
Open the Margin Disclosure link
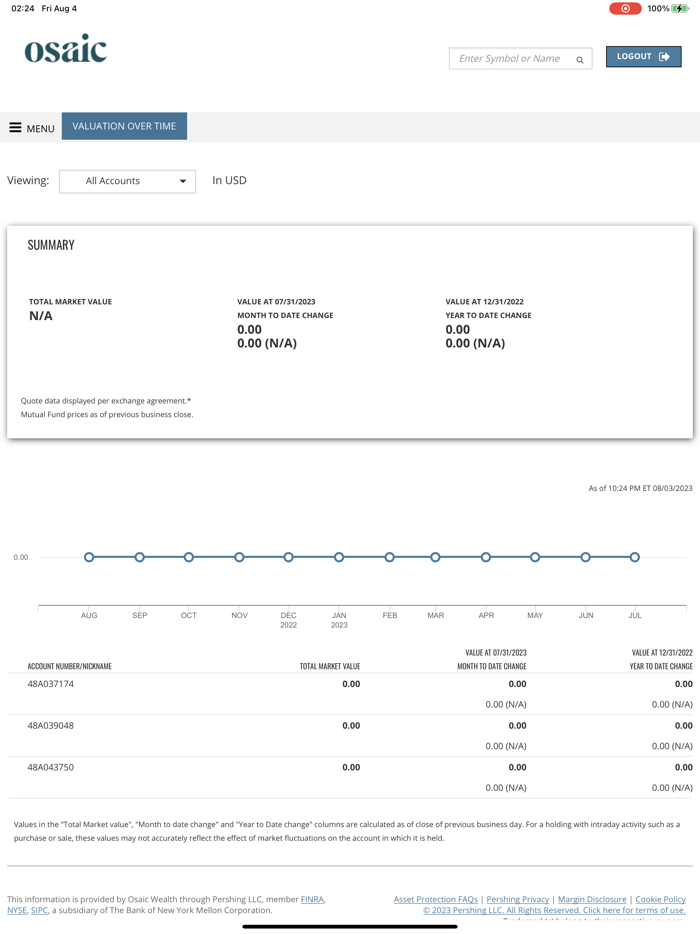coord(592,899)
